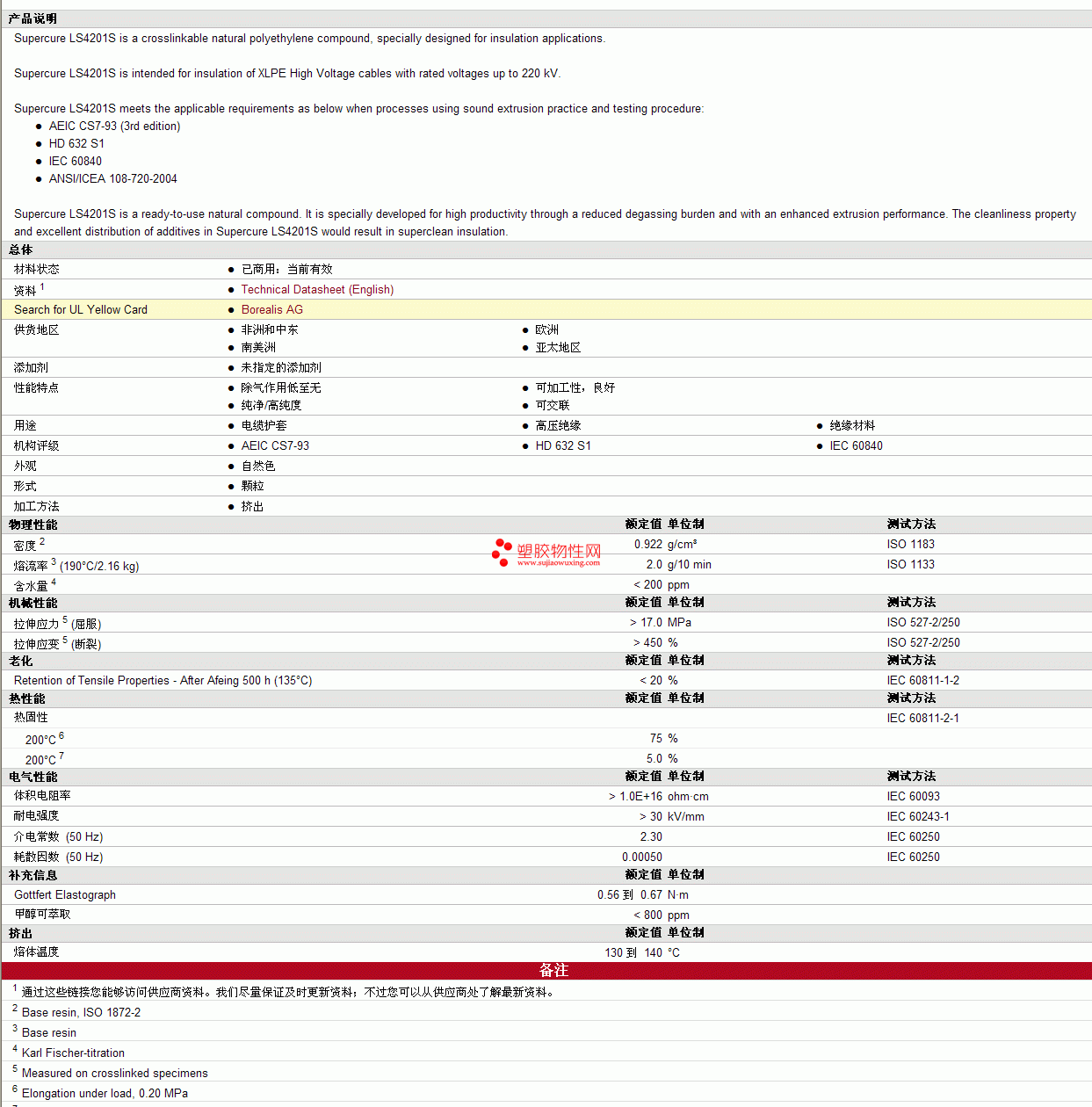Select the IEC 60811-2-1 test method
Image resolution: width=1092 pixels, height=1107 pixels.
(923, 718)
